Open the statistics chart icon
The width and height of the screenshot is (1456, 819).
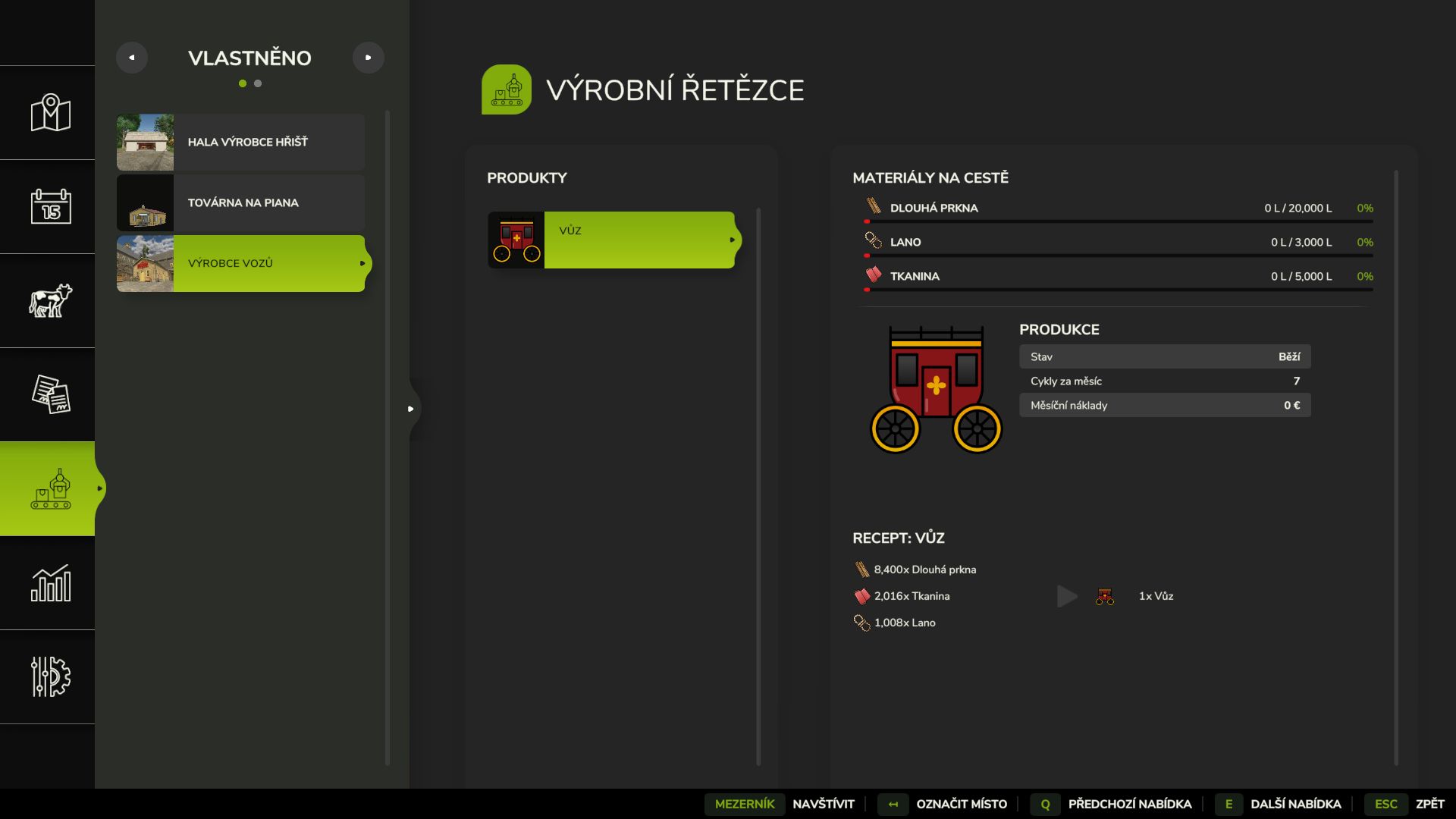50,583
